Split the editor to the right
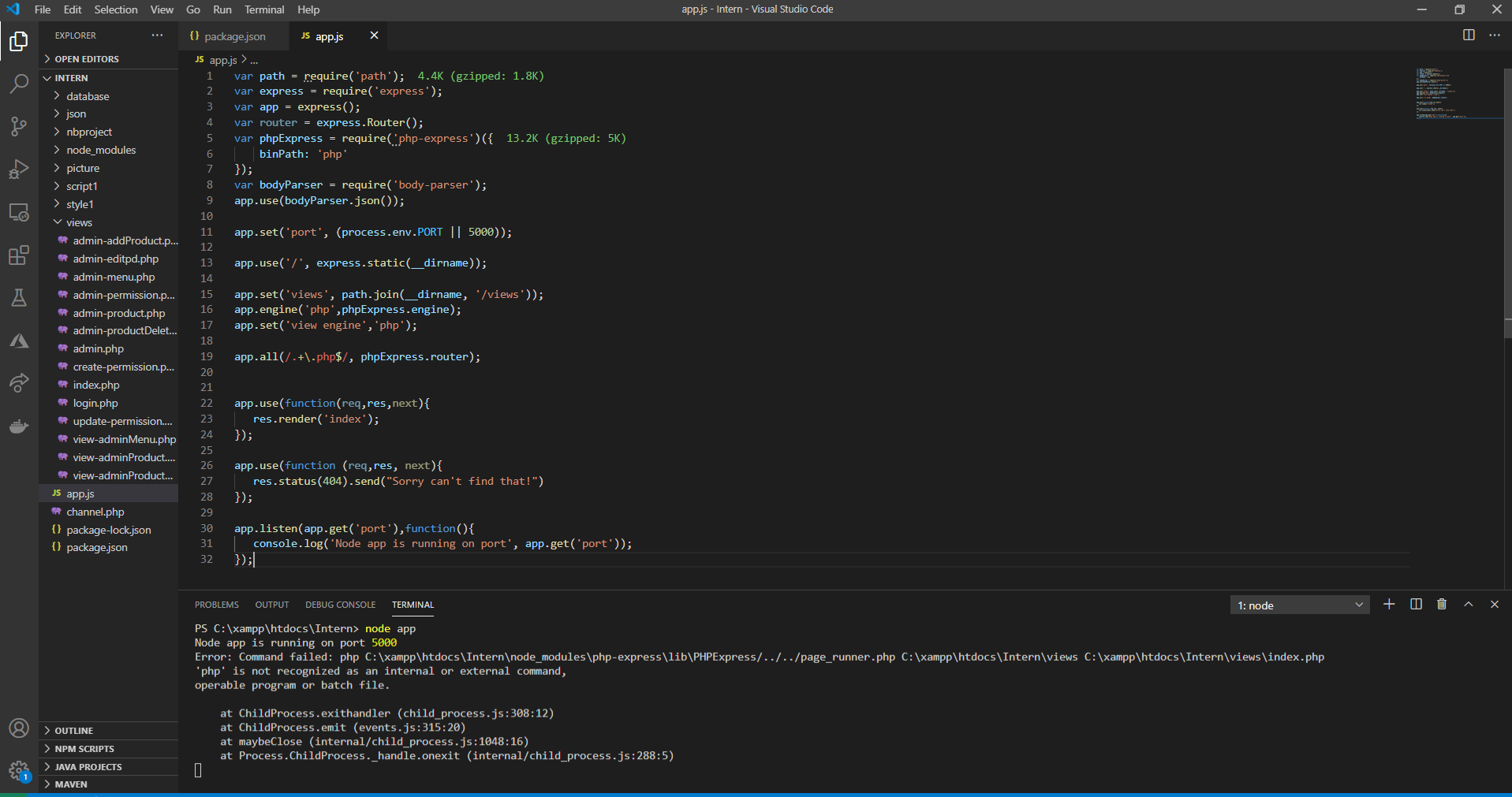This screenshot has width=1512, height=797. point(1469,35)
